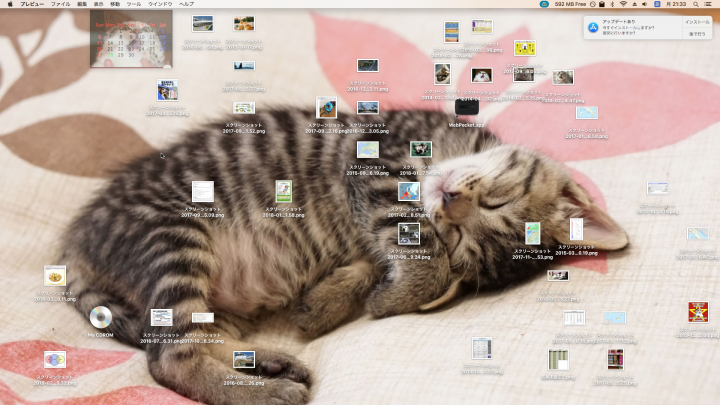Open the ファイル menu

(x=61, y=5)
